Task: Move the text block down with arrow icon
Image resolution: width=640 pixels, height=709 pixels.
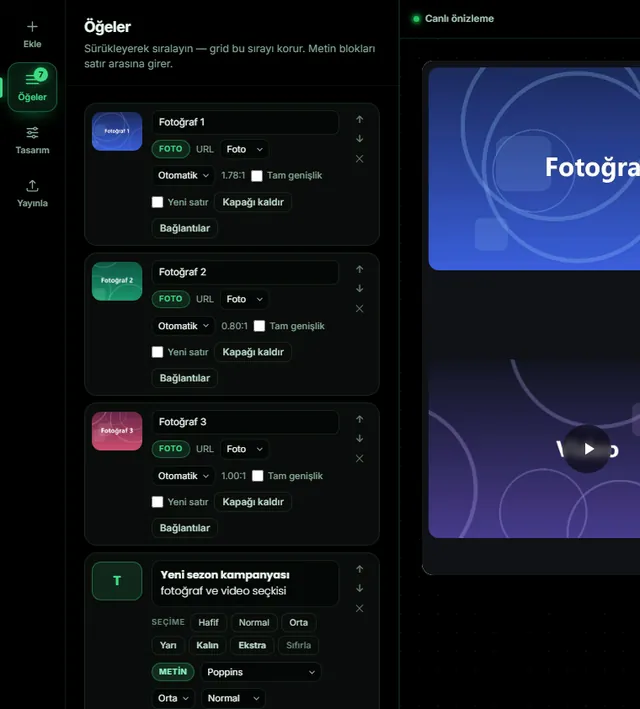Action: pos(360,588)
